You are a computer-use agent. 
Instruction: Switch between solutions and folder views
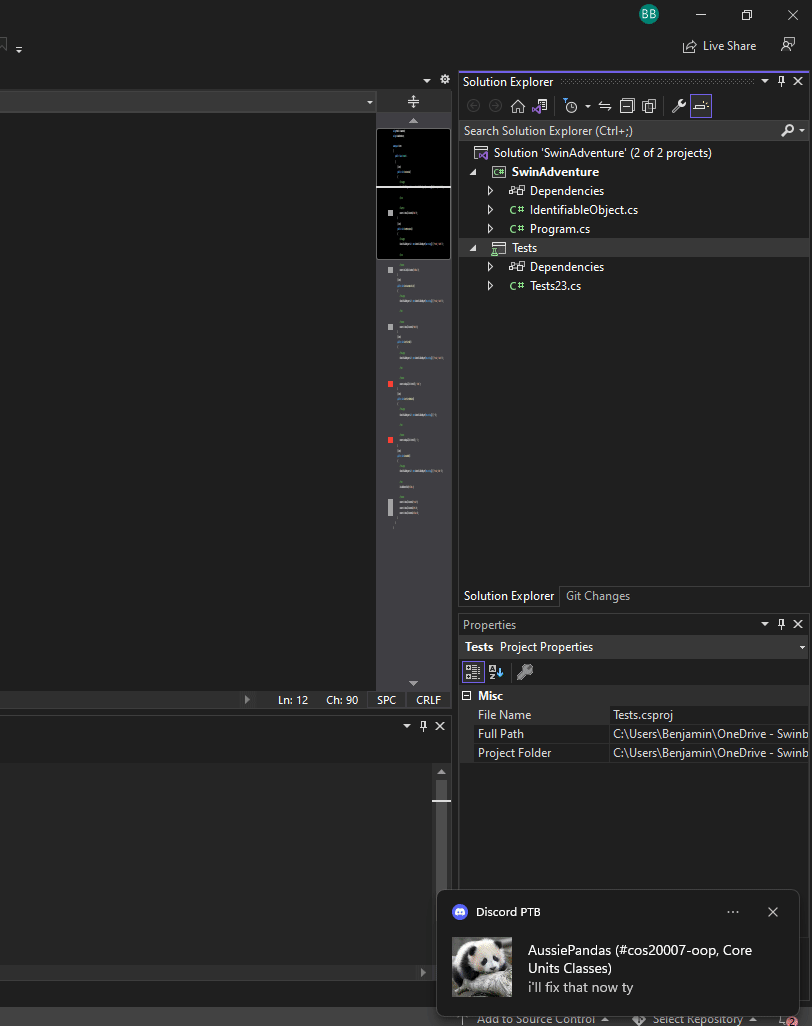click(540, 106)
